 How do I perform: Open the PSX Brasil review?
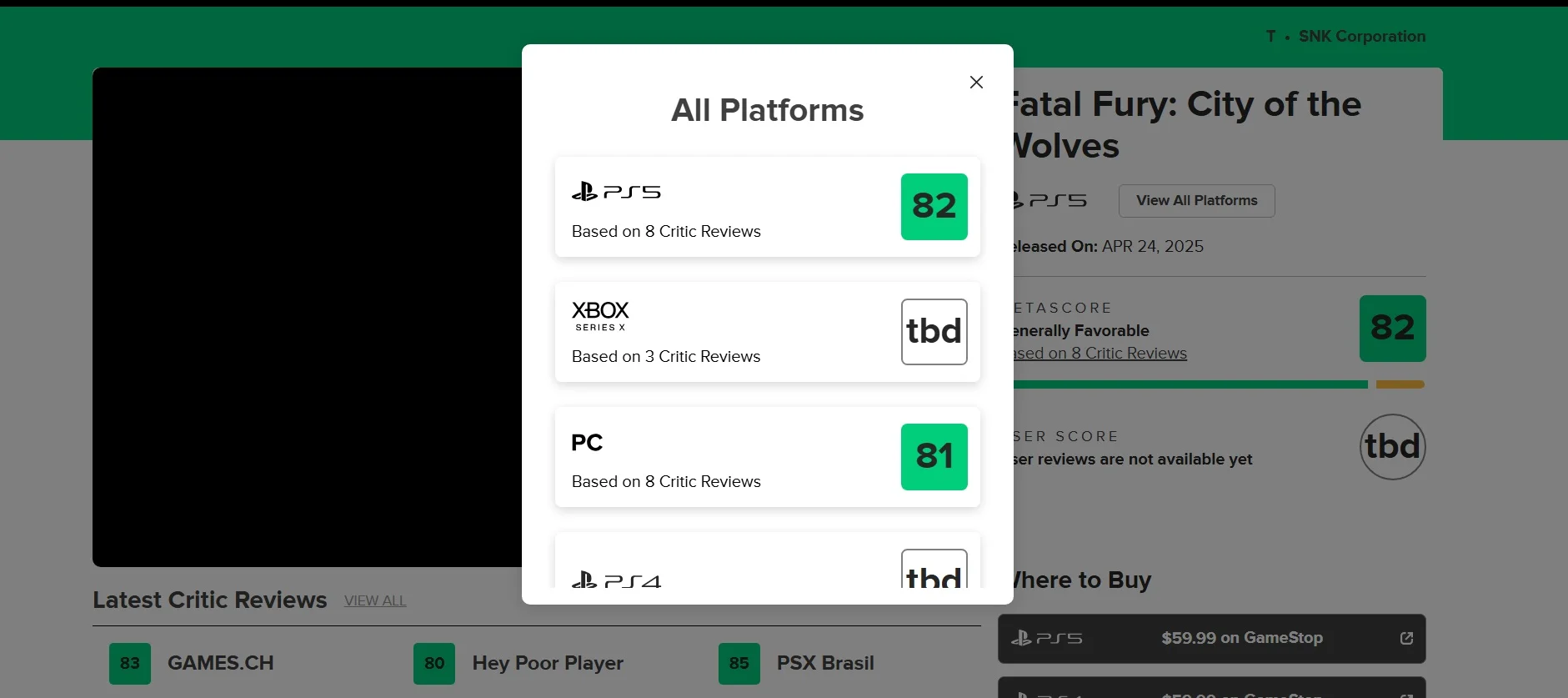coord(824,663)
